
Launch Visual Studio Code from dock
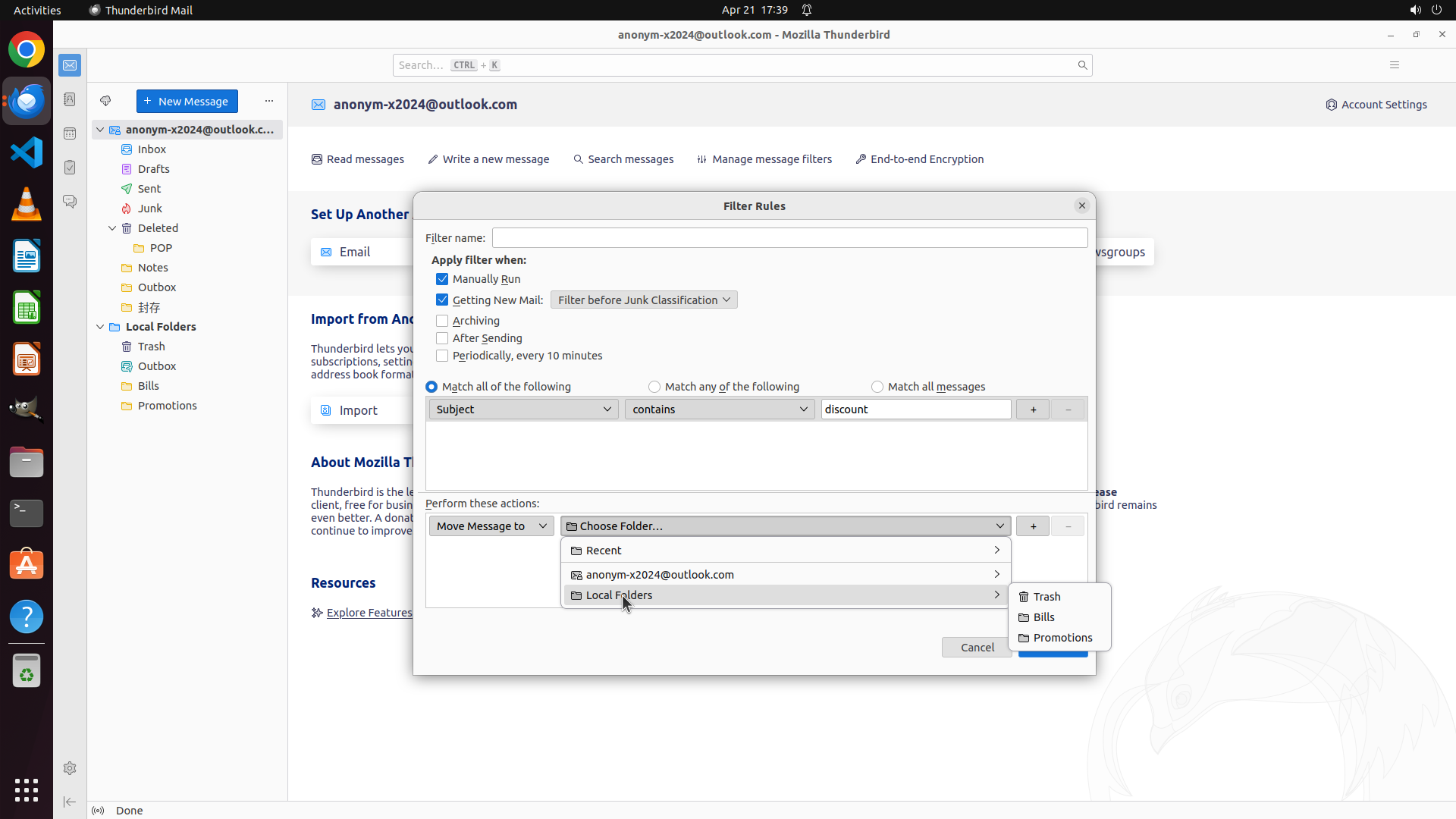[27, 152]
